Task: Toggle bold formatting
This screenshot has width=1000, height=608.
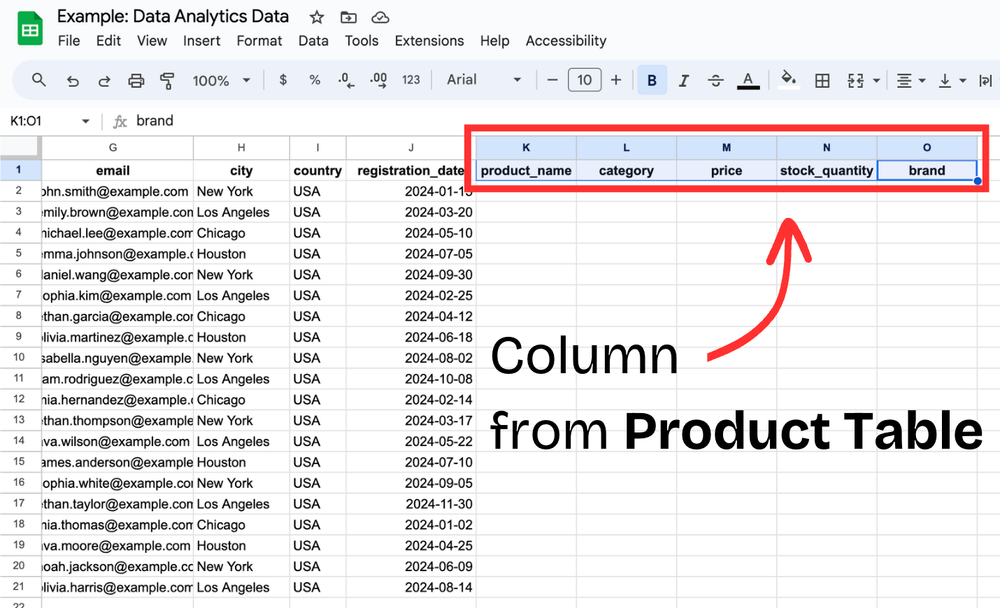Action: click(x=652, y=80)
